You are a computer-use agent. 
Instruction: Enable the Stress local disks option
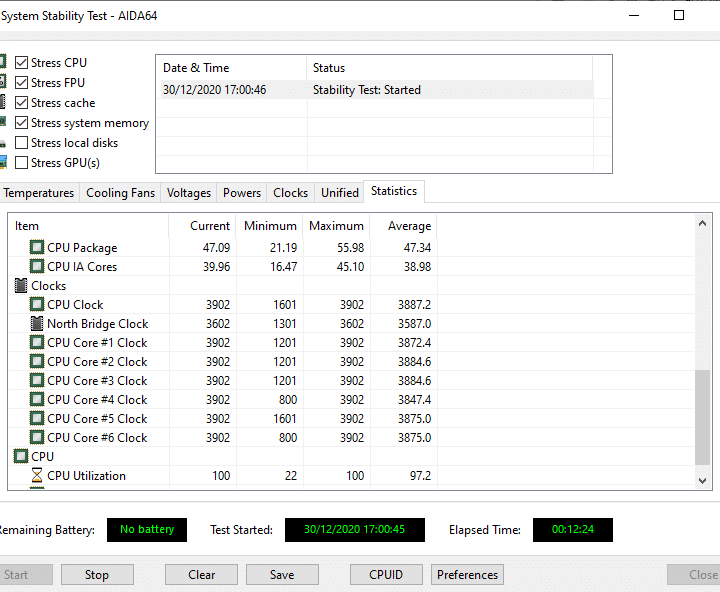22,143
